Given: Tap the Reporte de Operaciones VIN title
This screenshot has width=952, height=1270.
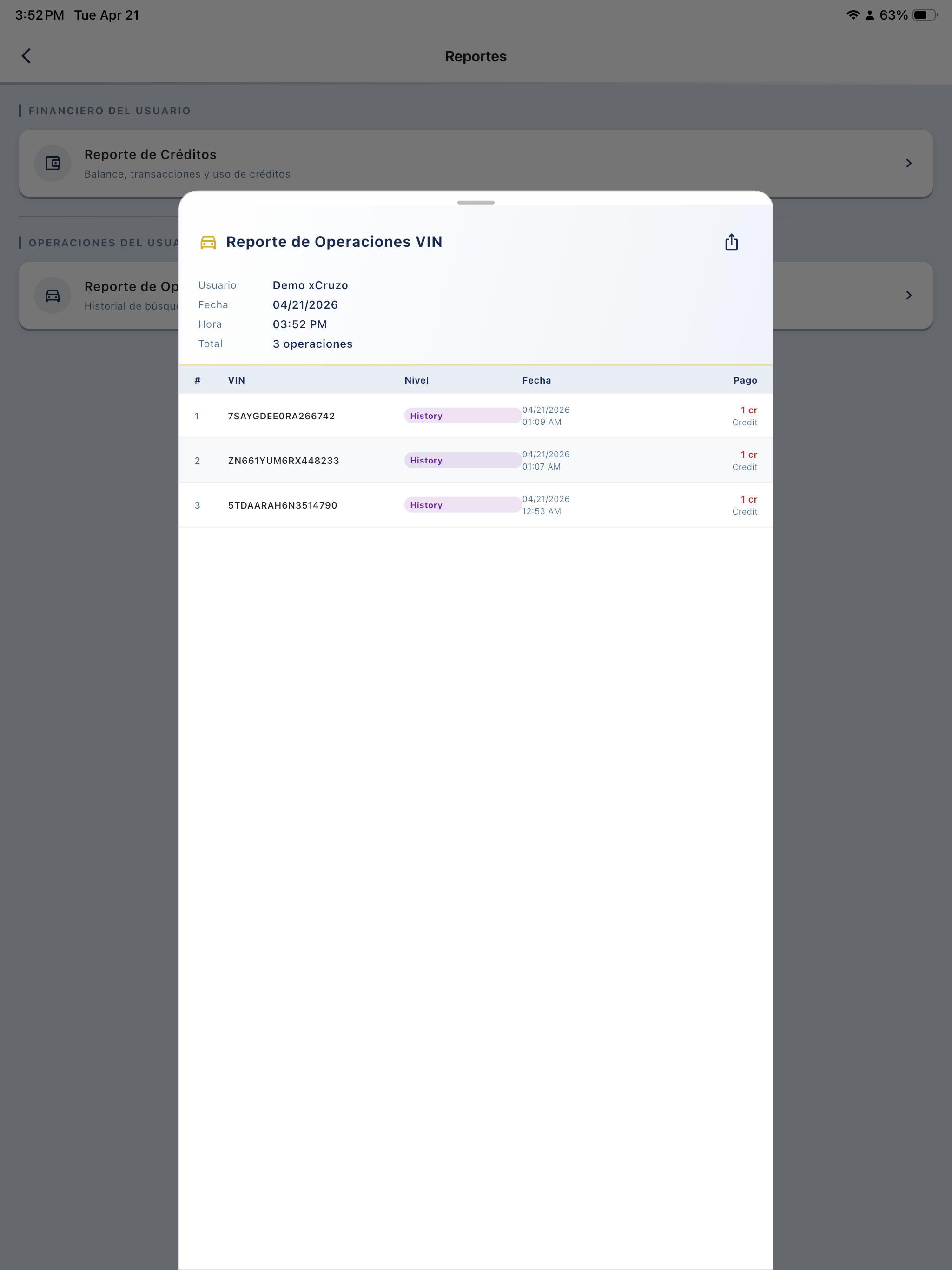Looking at the screenshot, I should (x=334, y=242).
